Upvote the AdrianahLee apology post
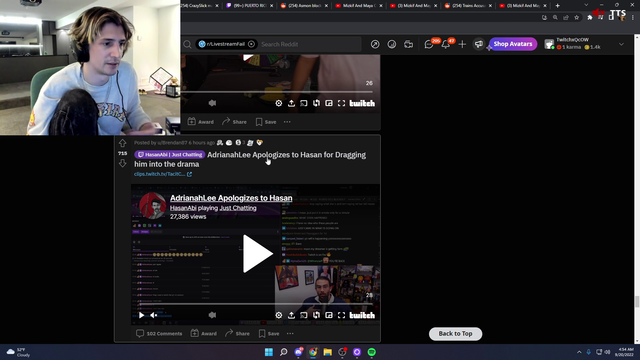 (122, 143)
